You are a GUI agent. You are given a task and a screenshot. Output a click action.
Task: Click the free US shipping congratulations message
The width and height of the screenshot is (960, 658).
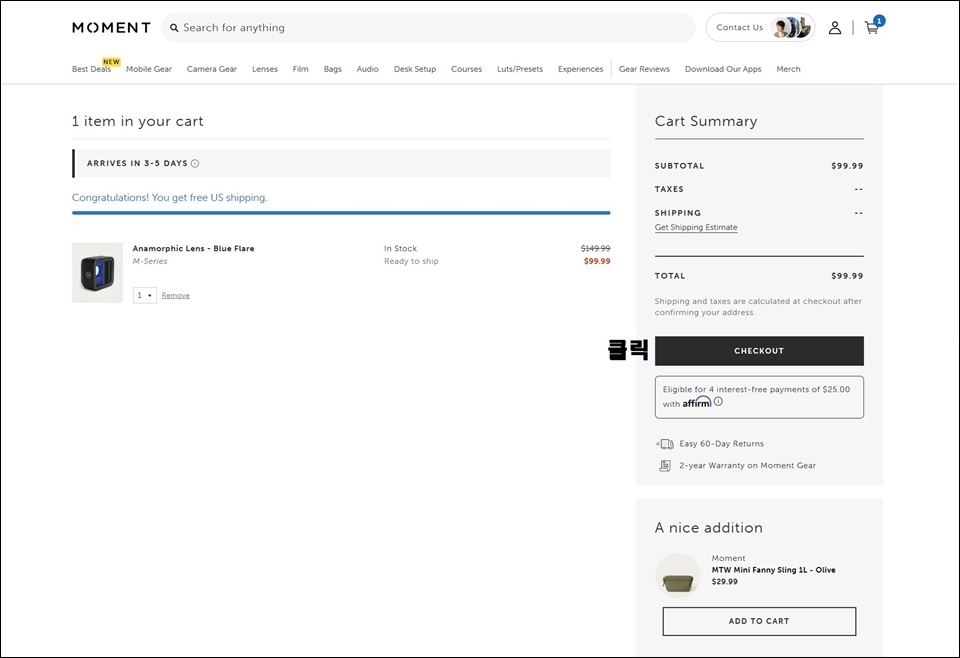(170, 198)
